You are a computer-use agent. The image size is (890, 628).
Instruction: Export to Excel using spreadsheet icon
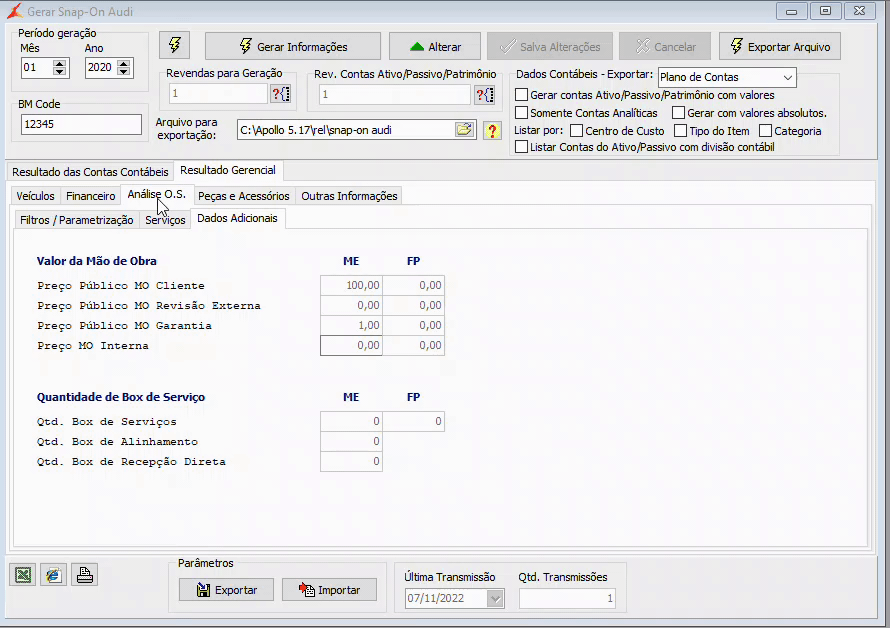point(23,575)
